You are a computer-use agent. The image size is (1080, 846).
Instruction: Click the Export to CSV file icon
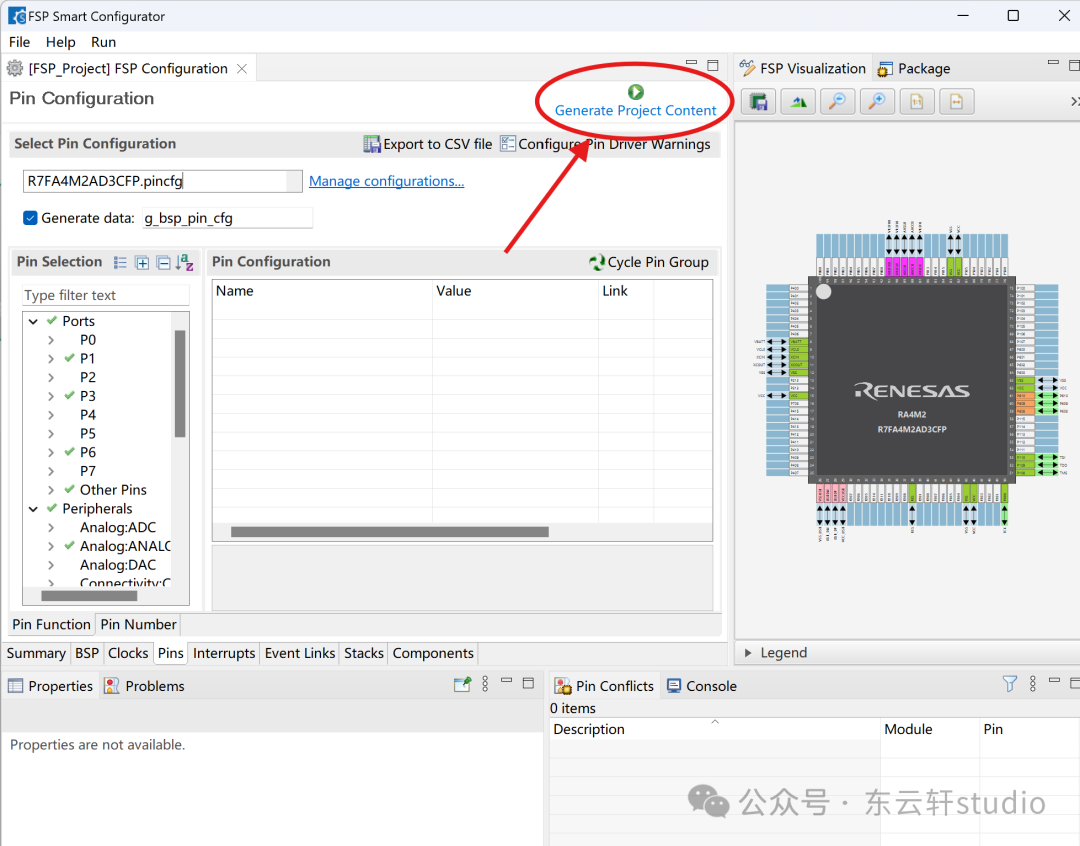point(371,144)
